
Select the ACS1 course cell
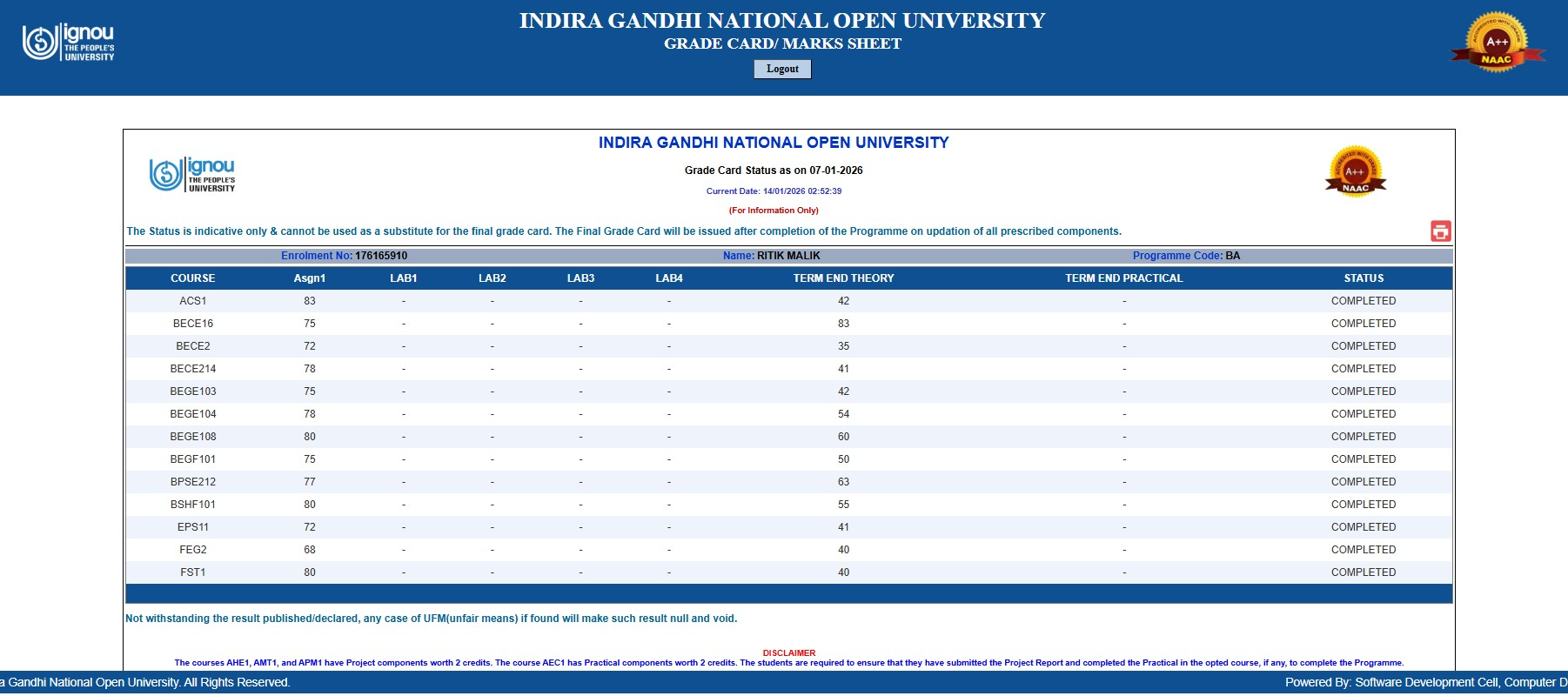(193, 301)
